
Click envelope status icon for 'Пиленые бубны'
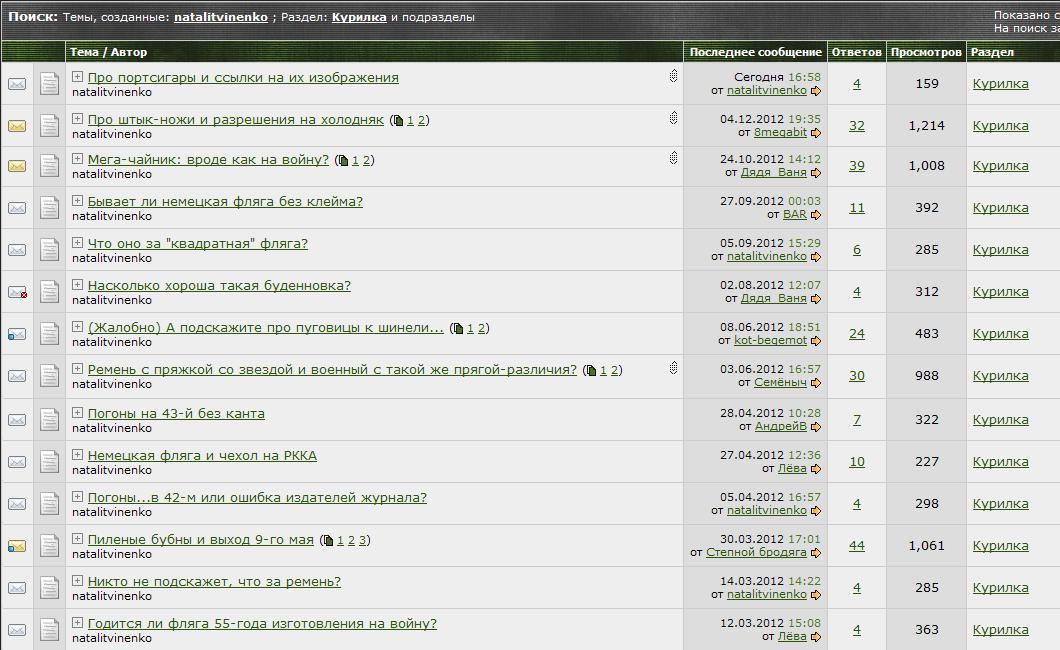click(17, 546)
